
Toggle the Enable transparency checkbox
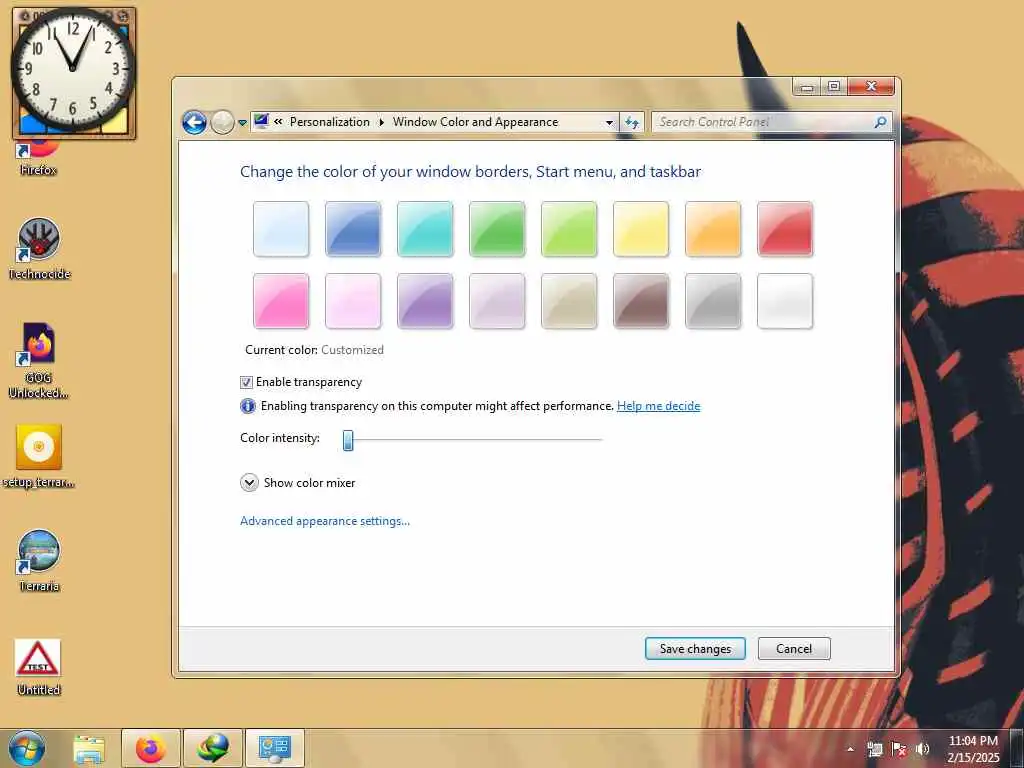246,382
